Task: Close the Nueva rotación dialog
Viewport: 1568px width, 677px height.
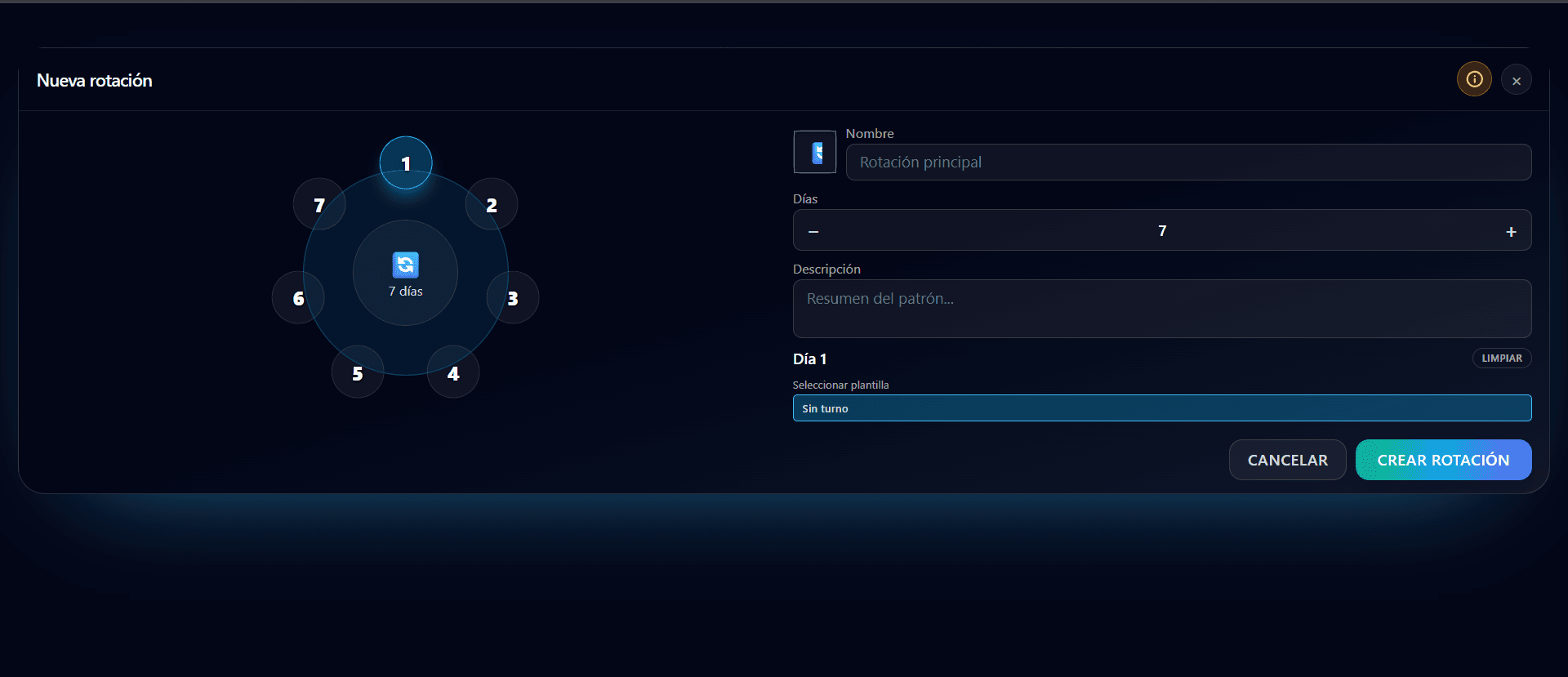Action: [x=1516, y=81]
